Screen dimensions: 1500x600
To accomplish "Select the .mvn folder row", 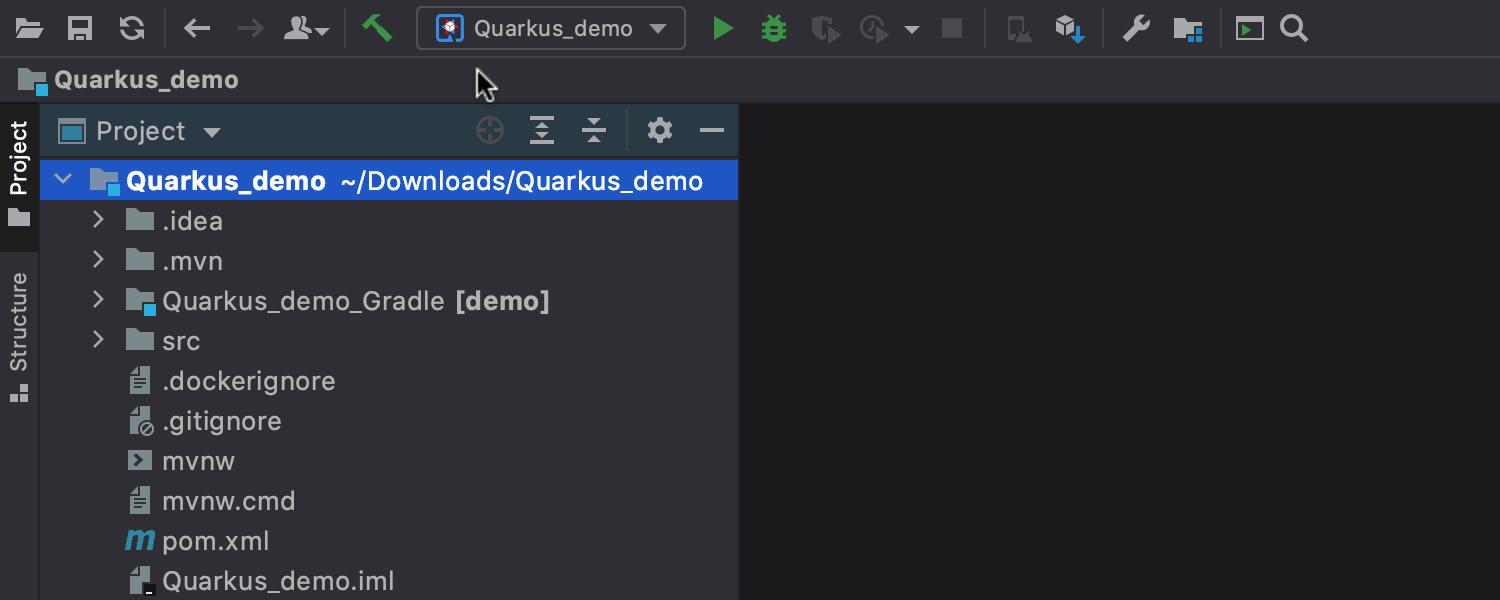I will 389,261.
